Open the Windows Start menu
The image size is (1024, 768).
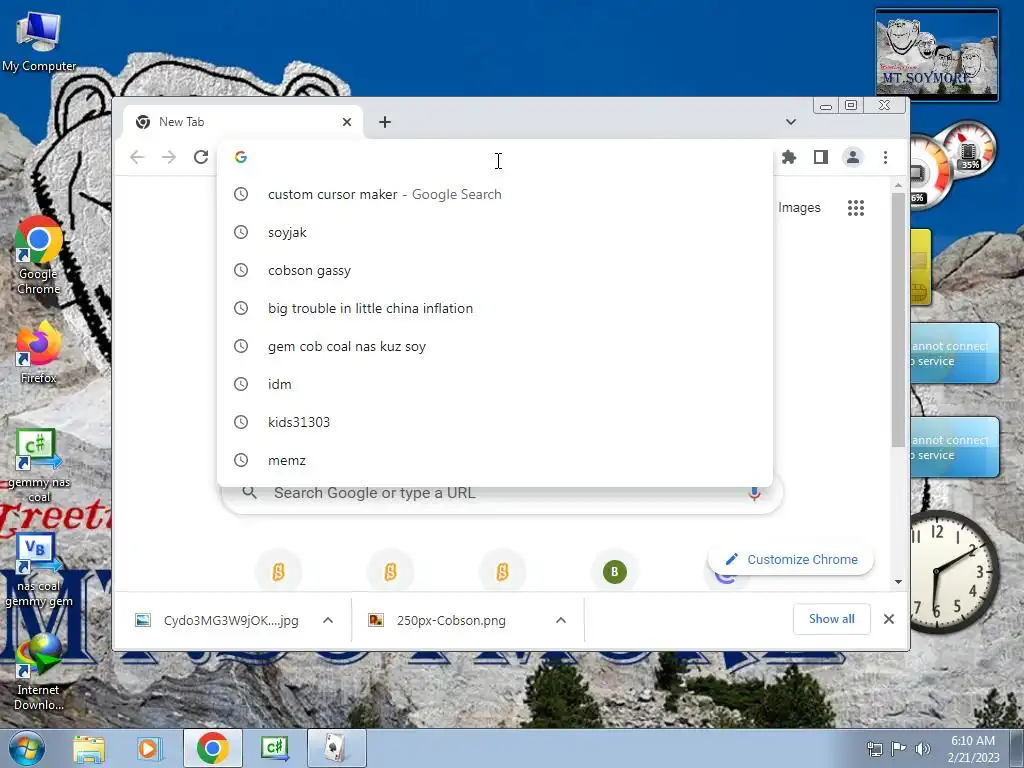click(x=27, y=748)
